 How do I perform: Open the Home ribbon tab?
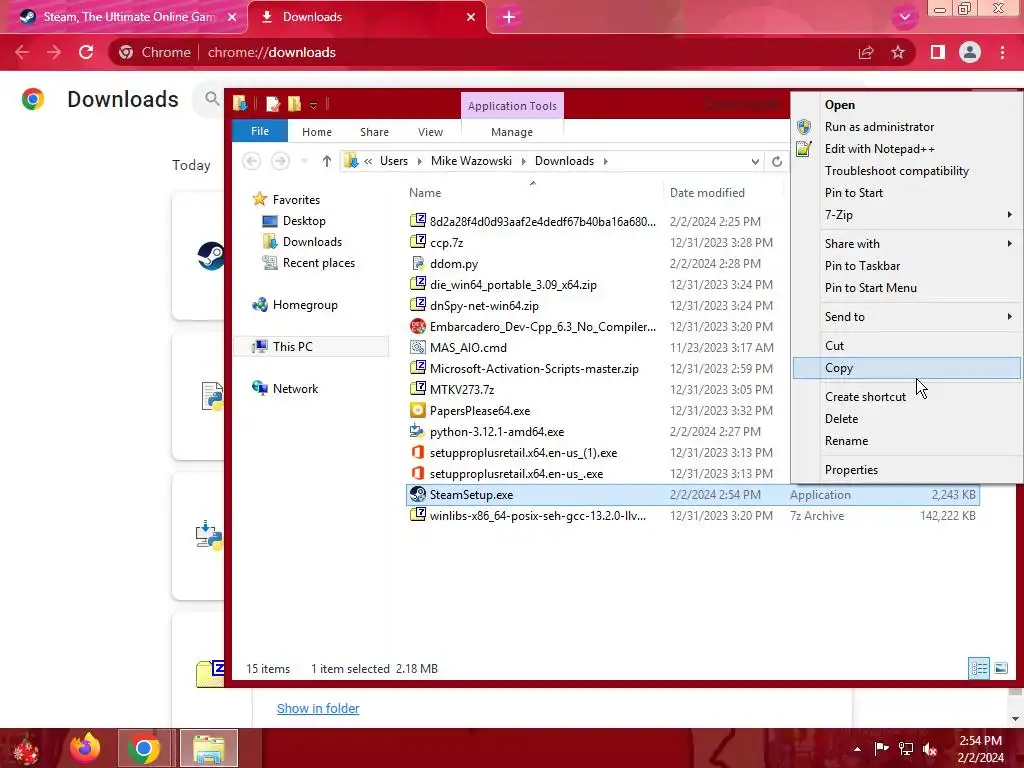[x=317, y=132]
